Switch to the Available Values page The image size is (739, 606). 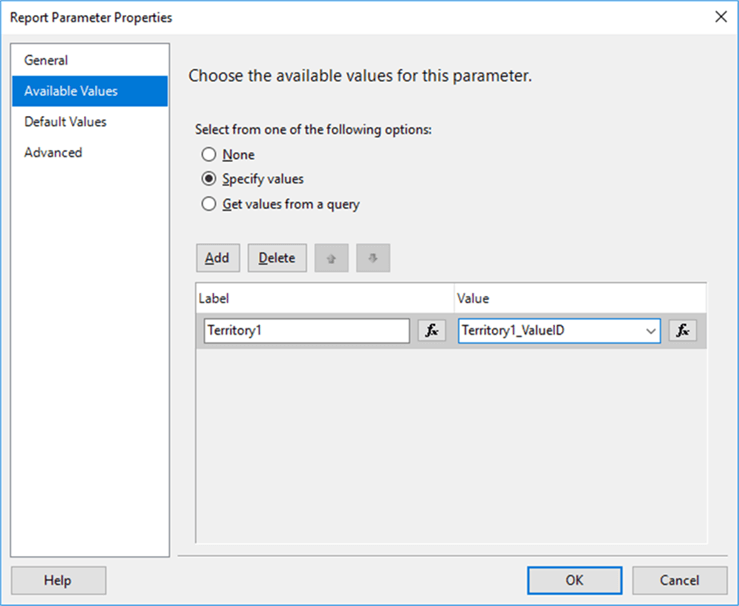pos(71,91)
